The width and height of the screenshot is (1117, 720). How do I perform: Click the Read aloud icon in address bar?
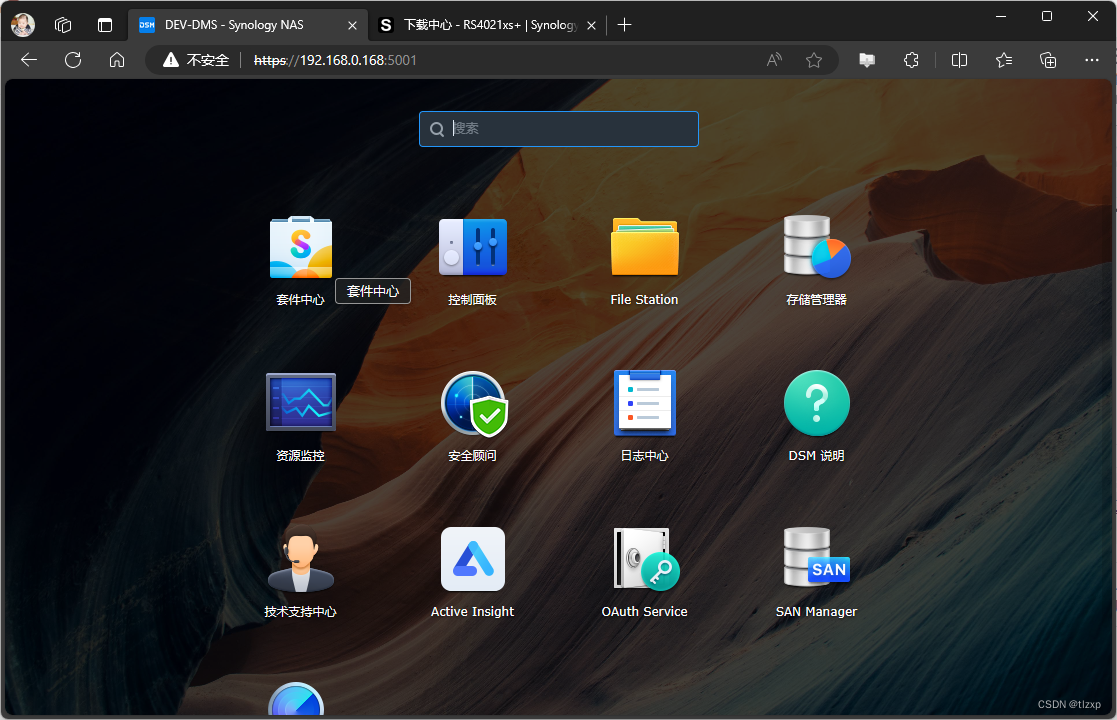774,60
